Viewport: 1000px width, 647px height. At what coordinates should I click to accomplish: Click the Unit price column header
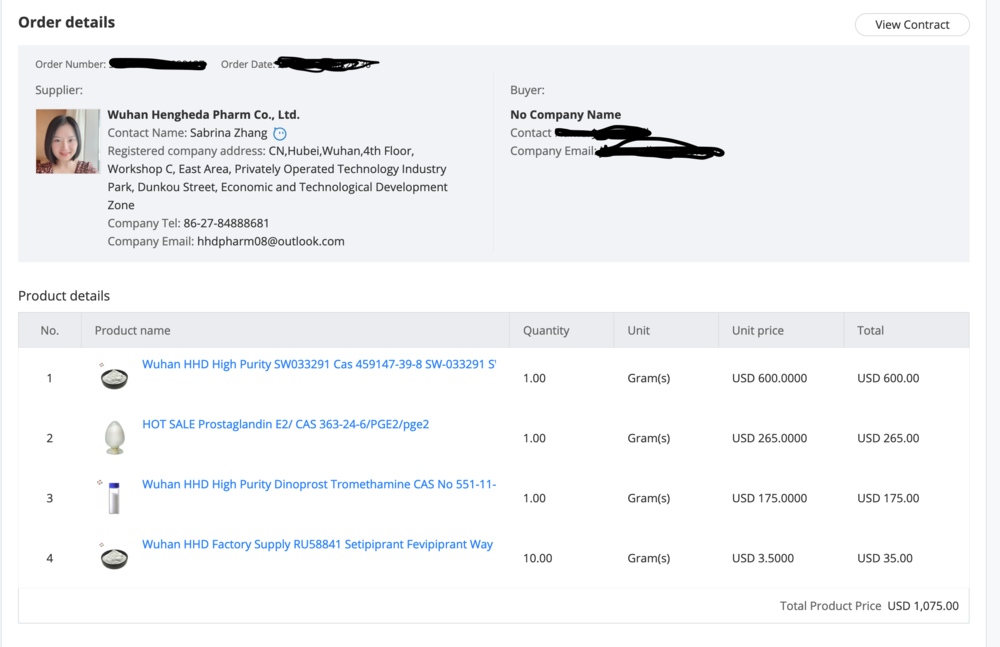pyautogui.click(x=757, y=331)
